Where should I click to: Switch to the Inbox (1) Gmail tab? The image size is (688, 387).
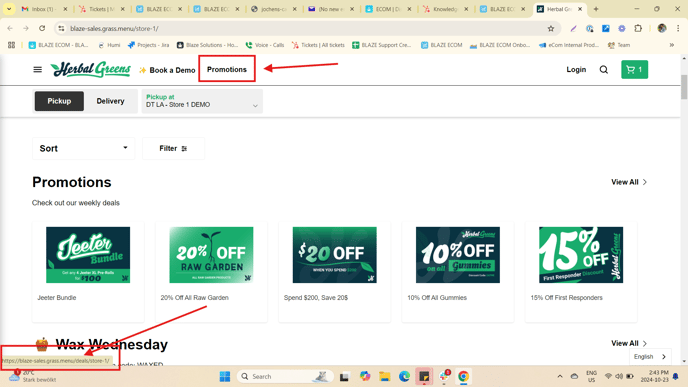pos(44,9)
